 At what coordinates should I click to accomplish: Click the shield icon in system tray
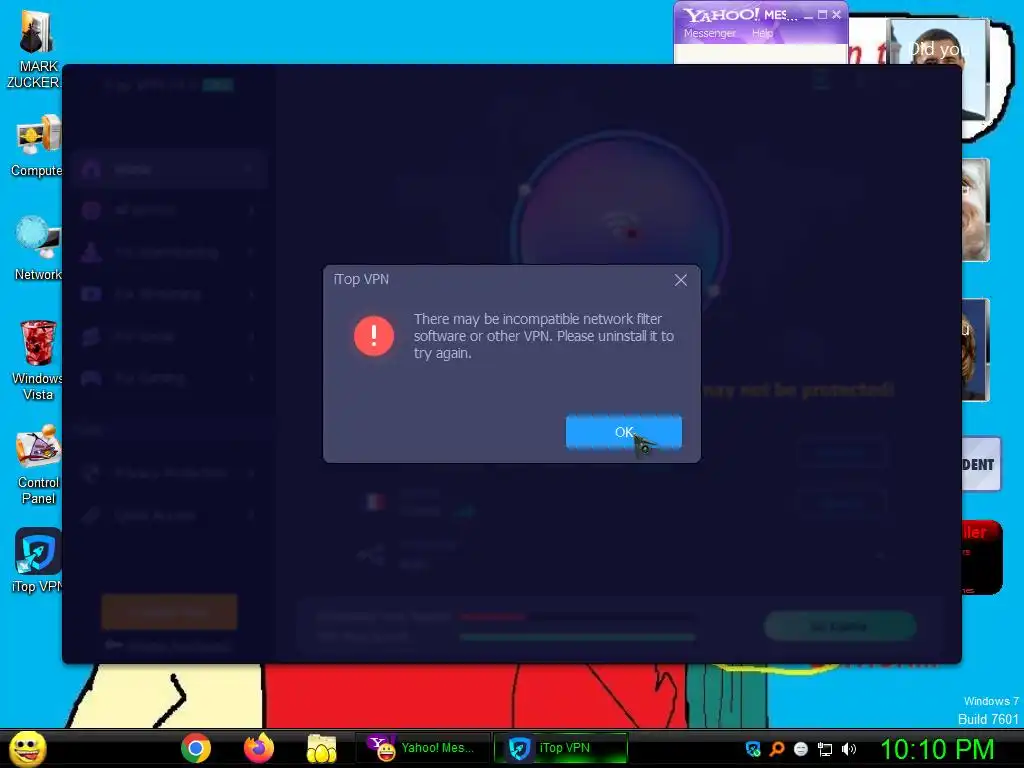pyautogui.click(x=753, y=749)
